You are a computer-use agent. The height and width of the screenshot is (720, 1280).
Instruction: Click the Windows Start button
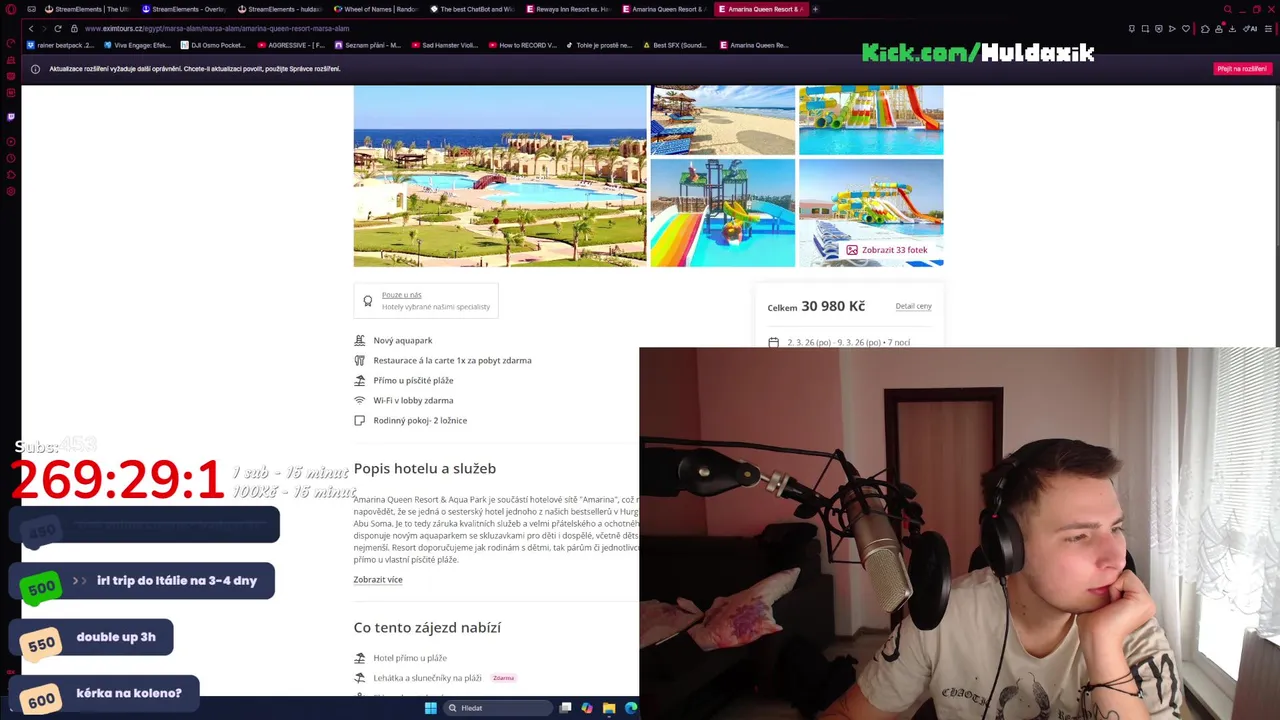click(x=431, y=708)
